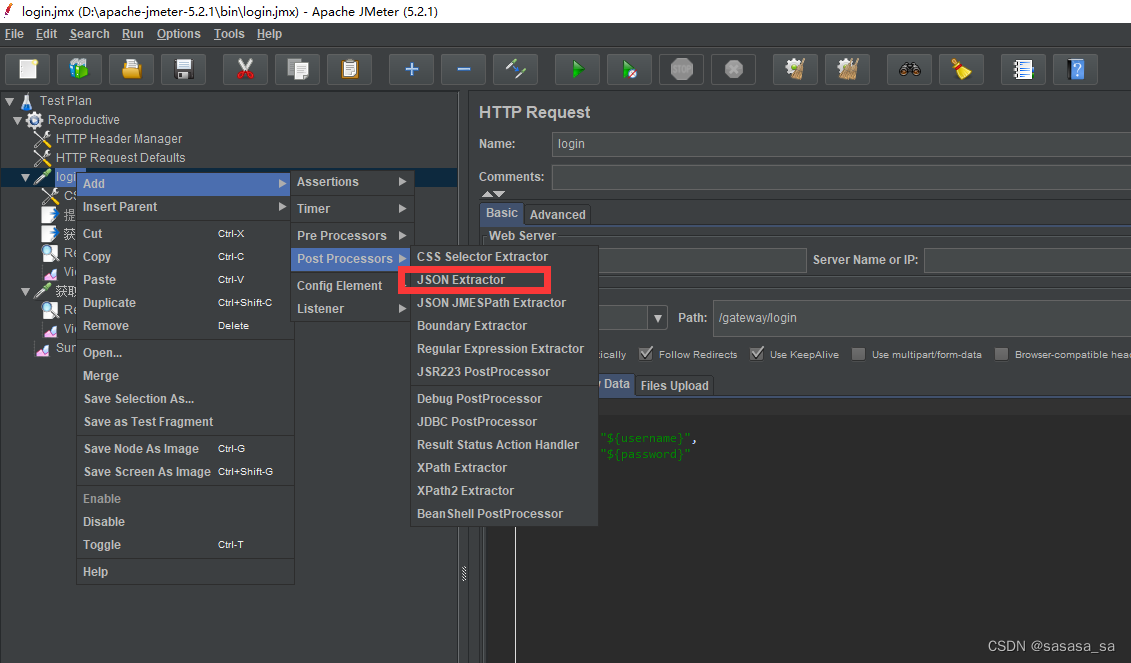Select BeanShell PostProcessor
Screen dimensions: 1131x663
503,514
